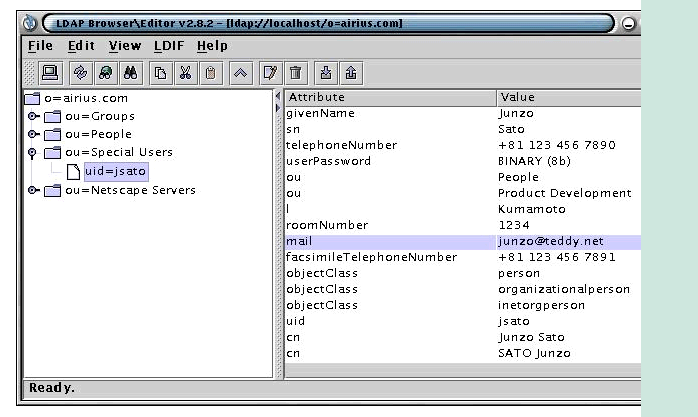698x417 pixels.
Task: Click the value 'Product Development'
Action: 564,194
